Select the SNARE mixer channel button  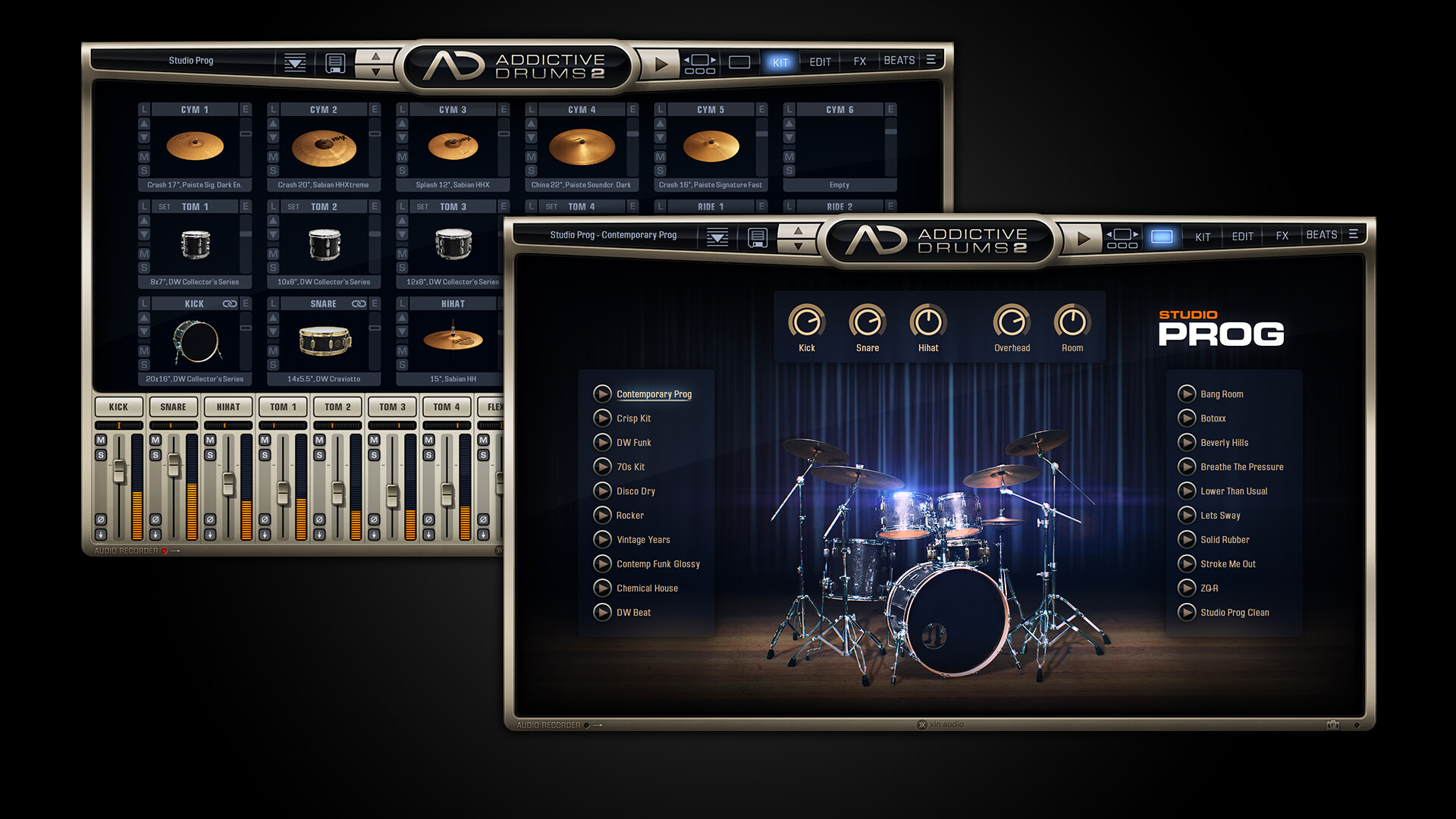tap(173, 407)
